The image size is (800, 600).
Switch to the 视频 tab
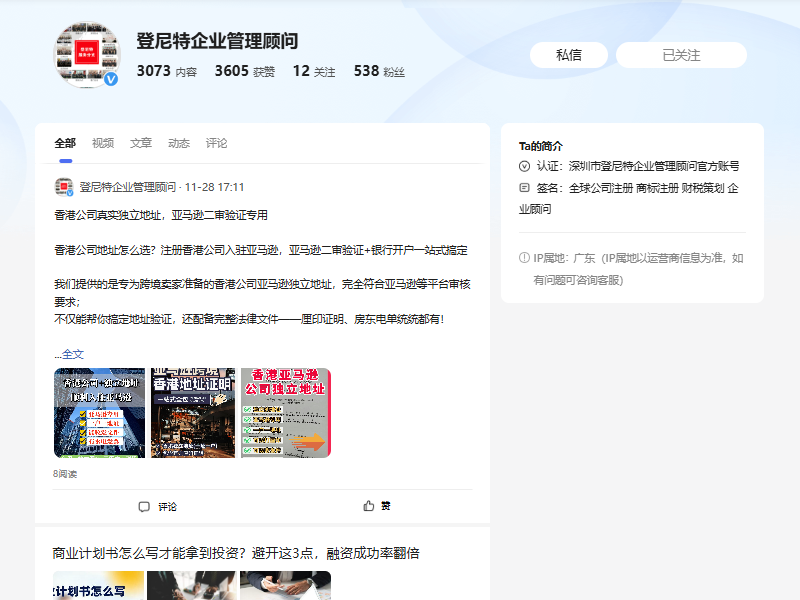coord(102,143)
